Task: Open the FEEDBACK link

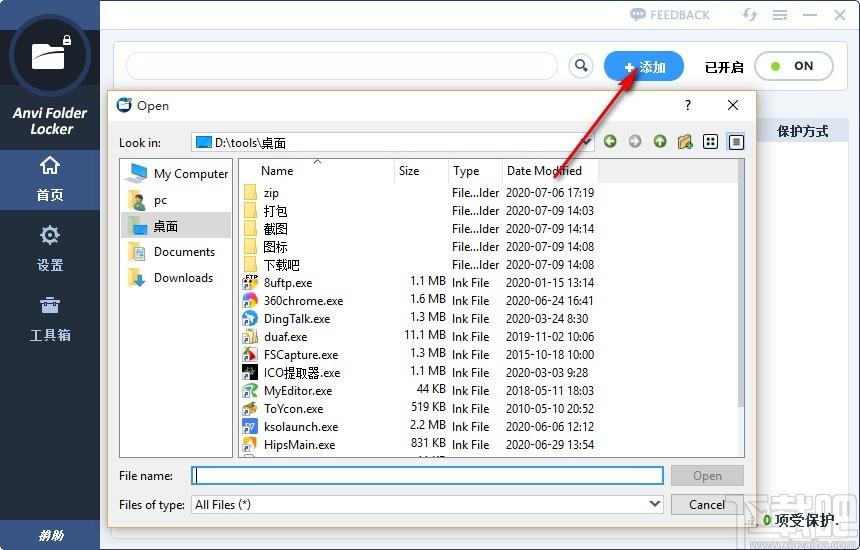Action: click(x=670, y=15)
